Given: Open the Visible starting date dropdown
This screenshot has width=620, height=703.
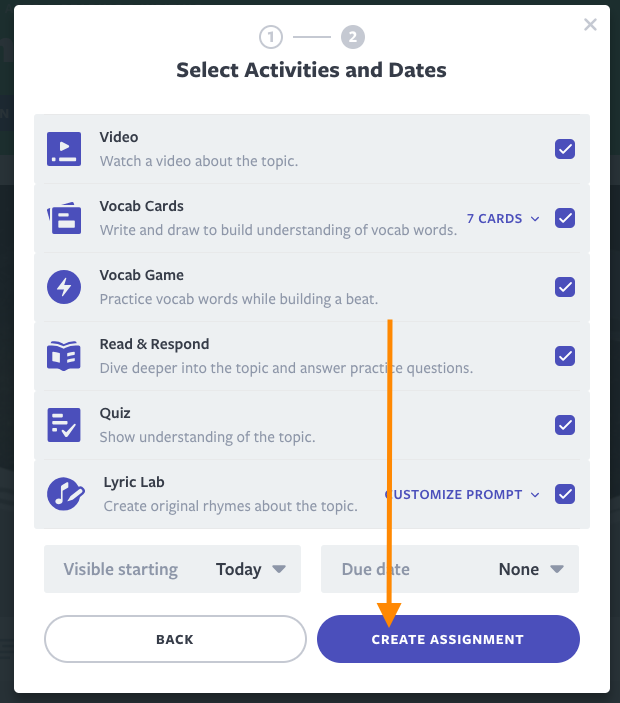Looking at the screenshot, I should coord(173,569).
